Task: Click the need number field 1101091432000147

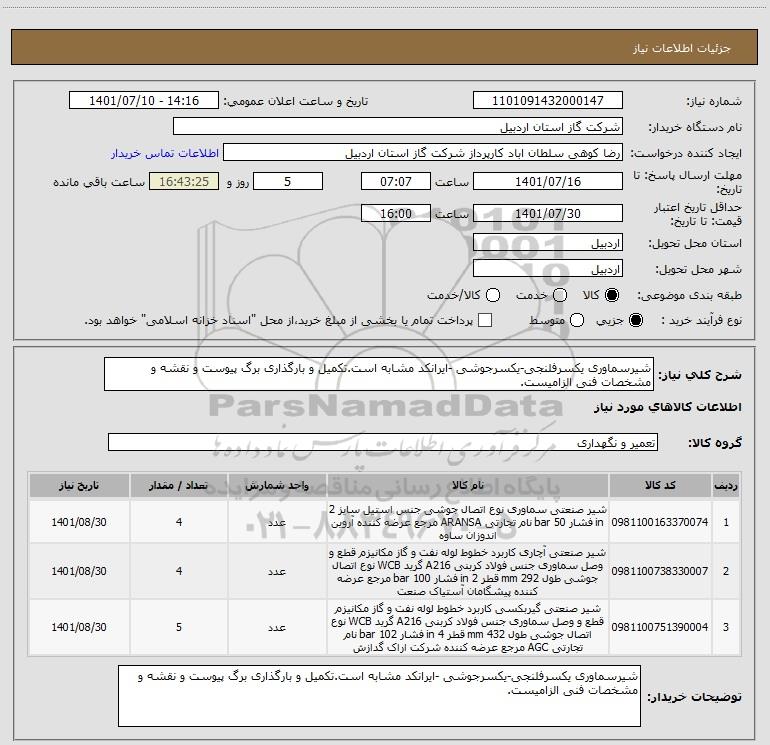Action: (x=548, y=100)
